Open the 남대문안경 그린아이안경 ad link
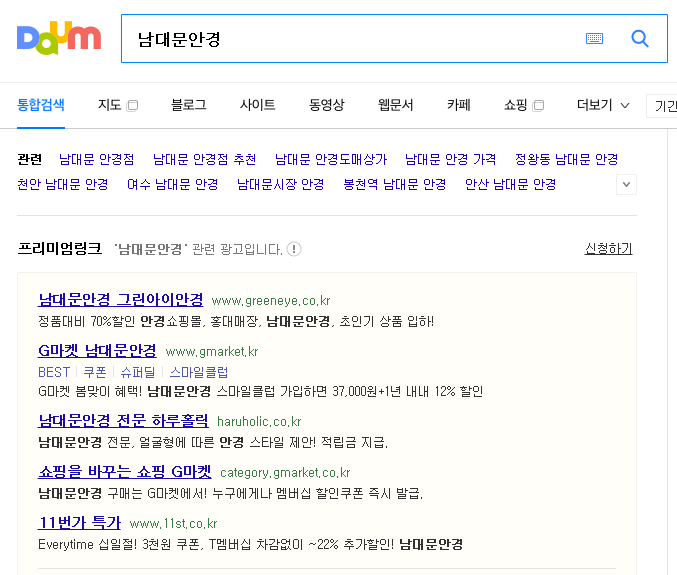The image size is (677, 575). [120, 300]
